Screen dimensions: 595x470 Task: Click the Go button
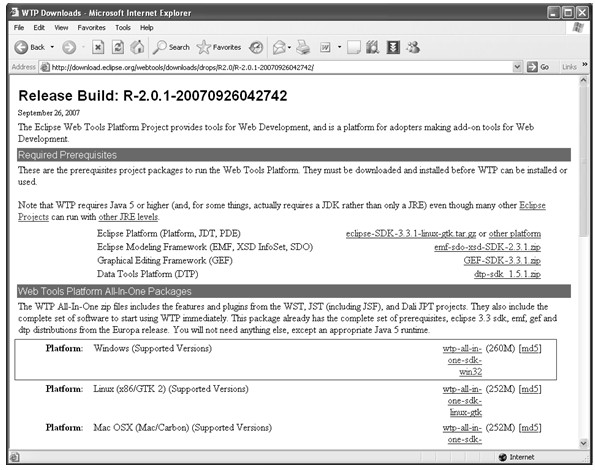click(x=538, y=67)
